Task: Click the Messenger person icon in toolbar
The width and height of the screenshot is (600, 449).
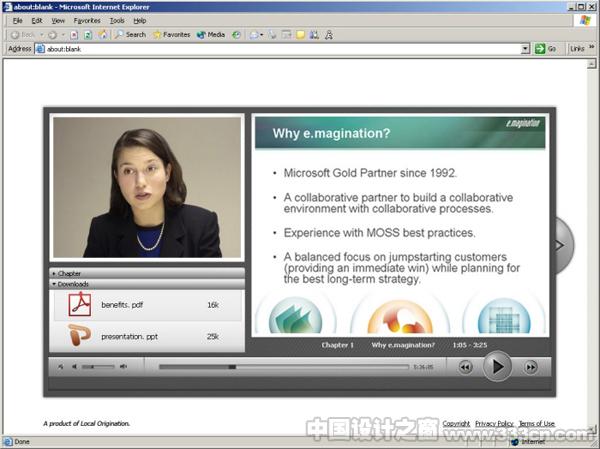Action: [x=329, y=35]
